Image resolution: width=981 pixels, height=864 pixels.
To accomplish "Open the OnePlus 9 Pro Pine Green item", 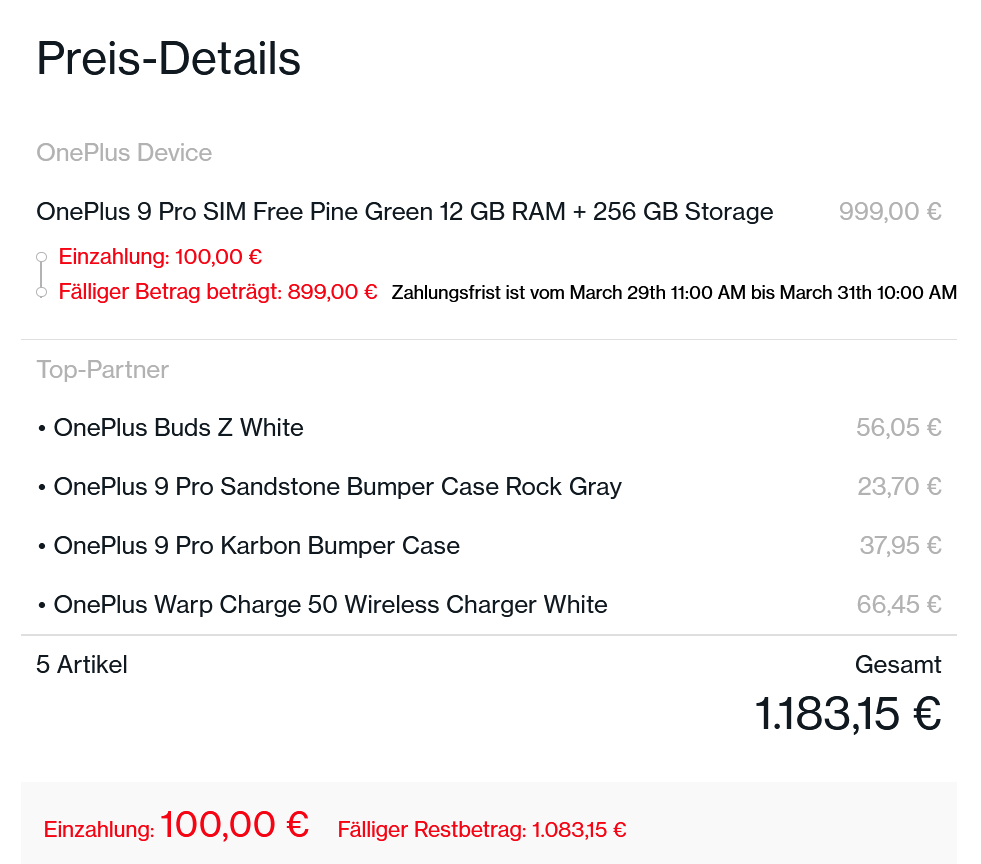I will click(404, 212).
